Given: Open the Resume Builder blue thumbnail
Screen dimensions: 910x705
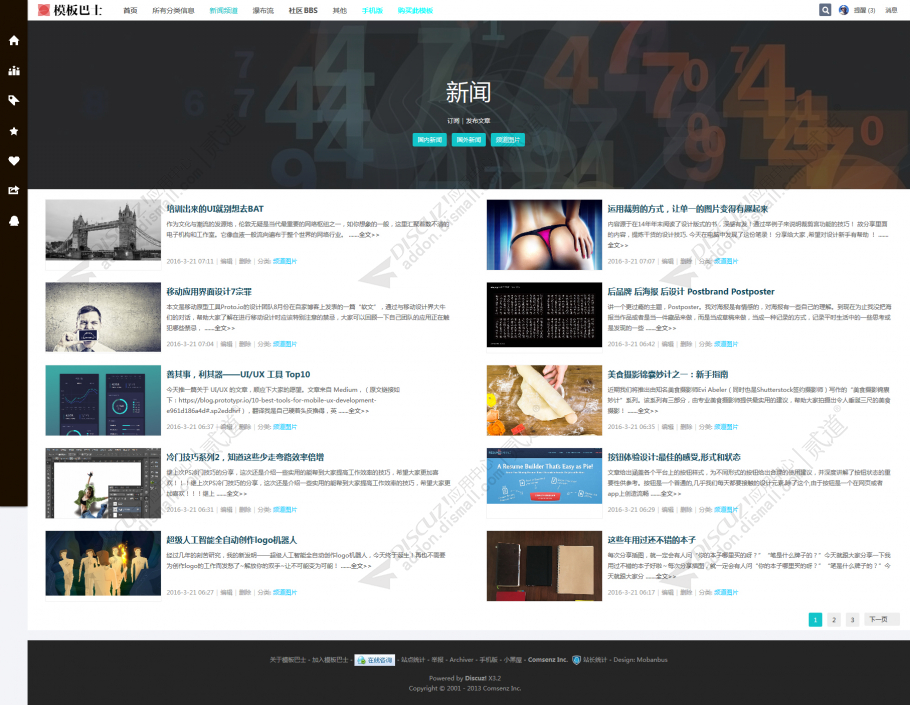Looking at the screenshot, I should pos(544,475).
